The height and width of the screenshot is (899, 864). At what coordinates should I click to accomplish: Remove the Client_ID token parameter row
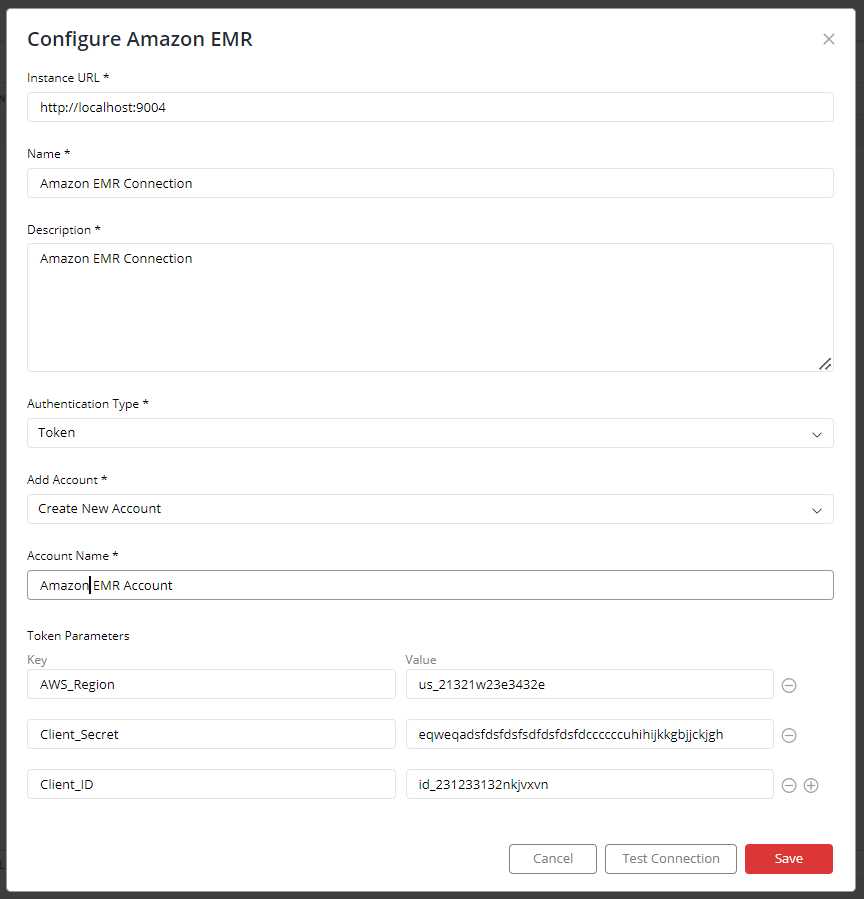point(789,785)
